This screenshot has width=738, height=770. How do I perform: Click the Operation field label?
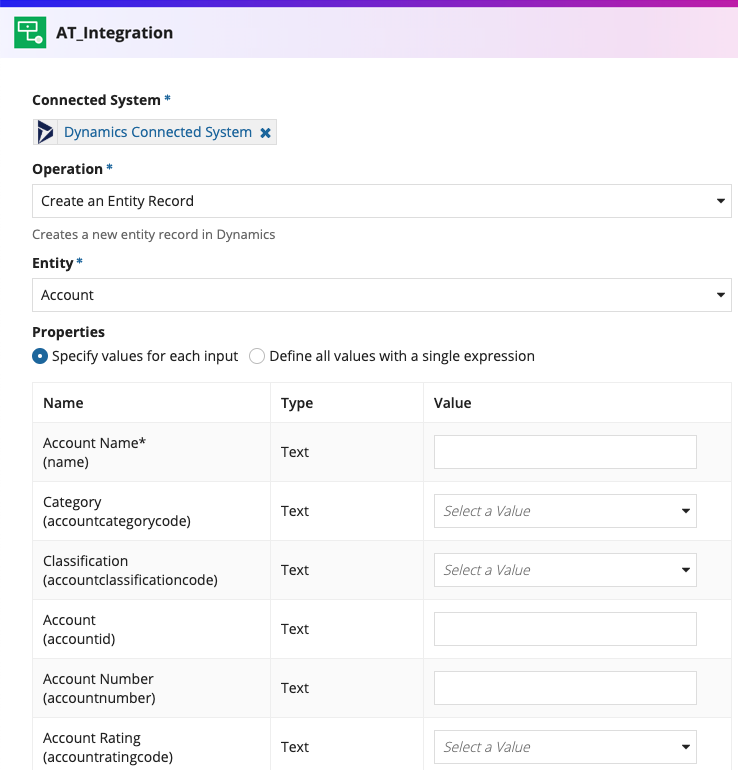pos(67,169)
